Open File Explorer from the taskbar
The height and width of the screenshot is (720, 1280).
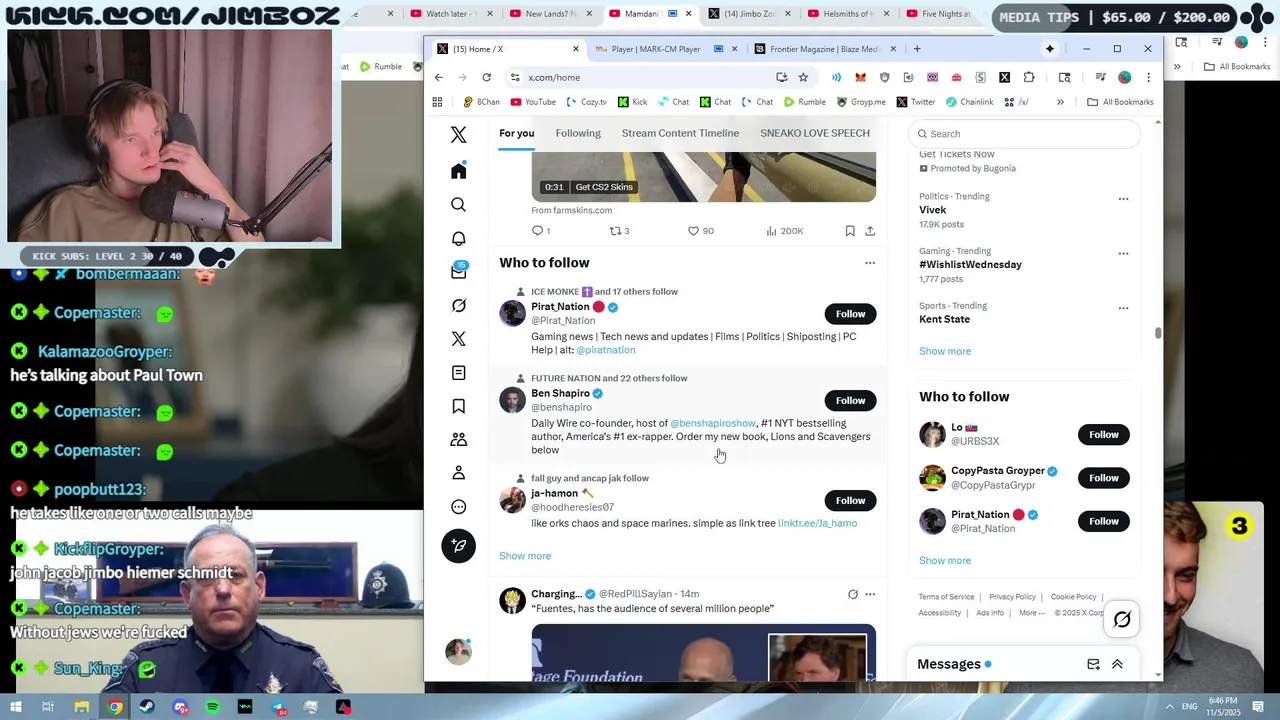click(82, 707)
